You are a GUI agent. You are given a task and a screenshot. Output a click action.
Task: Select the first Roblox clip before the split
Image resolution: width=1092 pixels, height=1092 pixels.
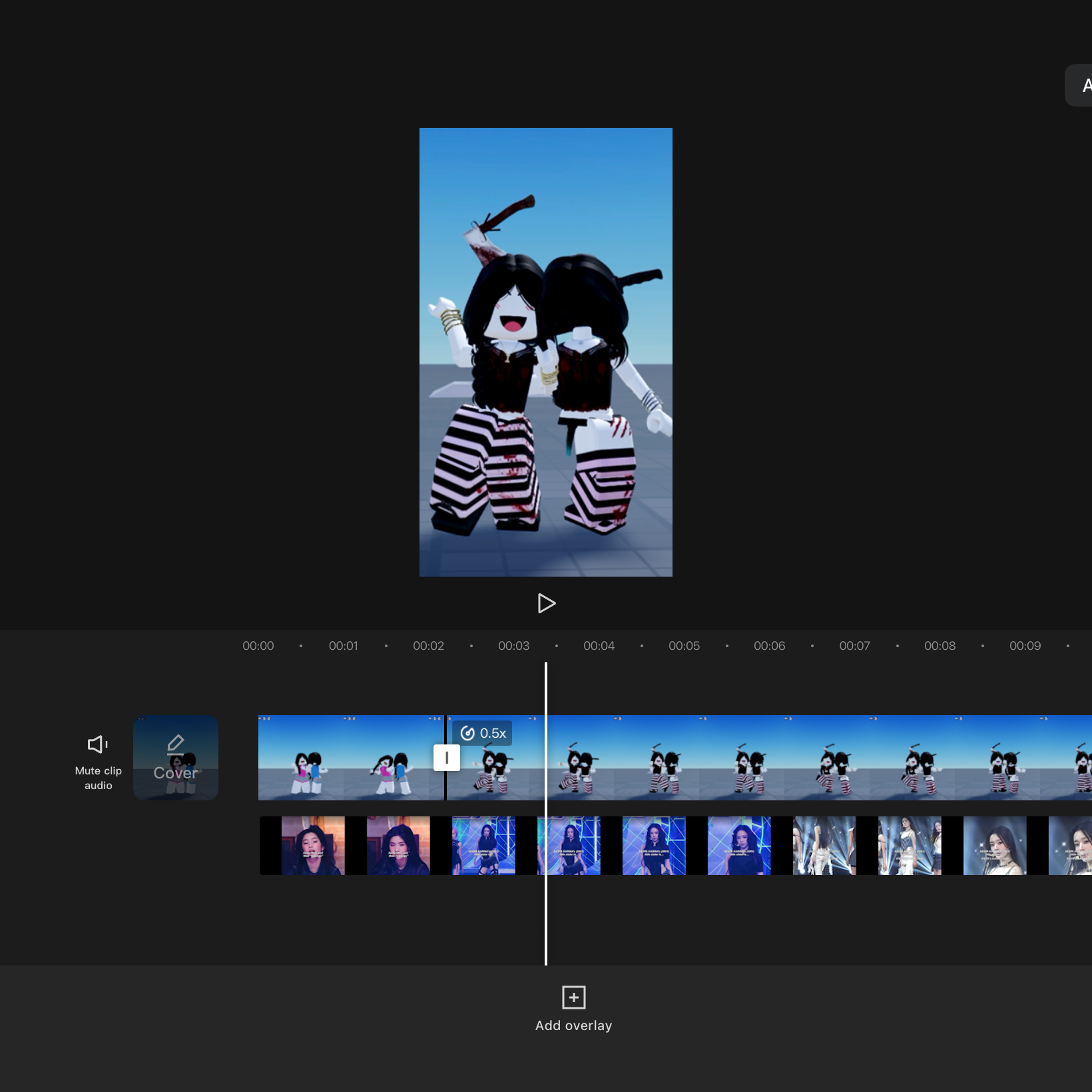tap(351, 758)
